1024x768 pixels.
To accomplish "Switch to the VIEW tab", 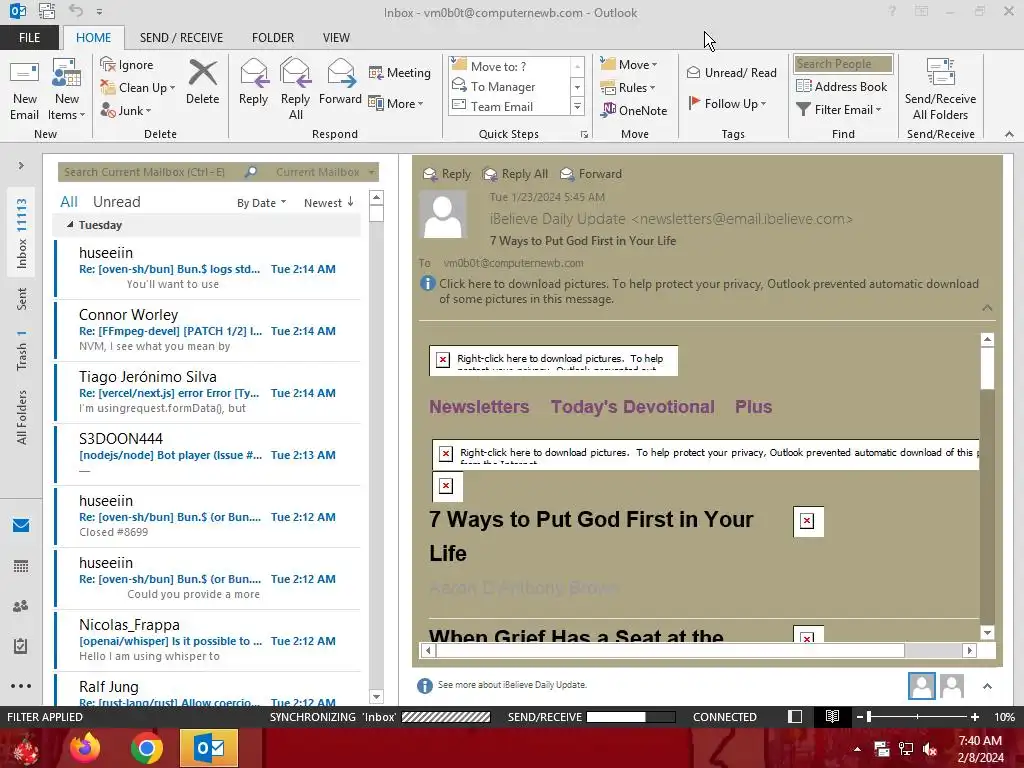I will click(x=336, y=37).
